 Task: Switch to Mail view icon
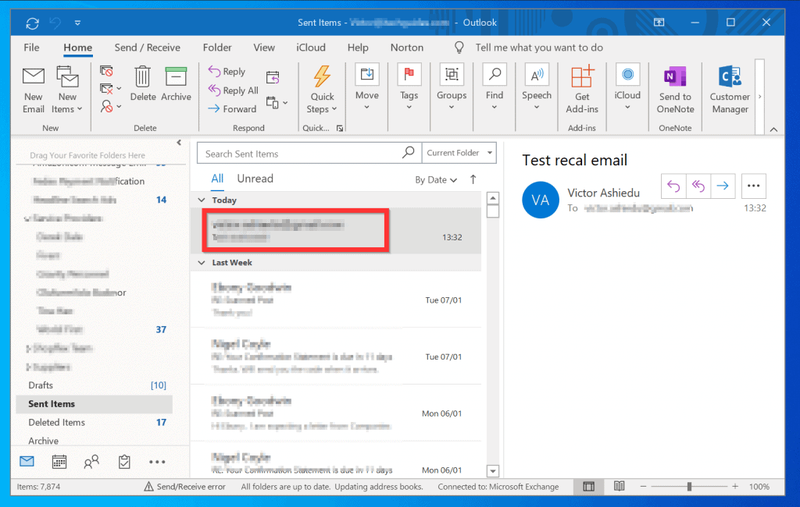pyautogui.click(x=27, y=462)
